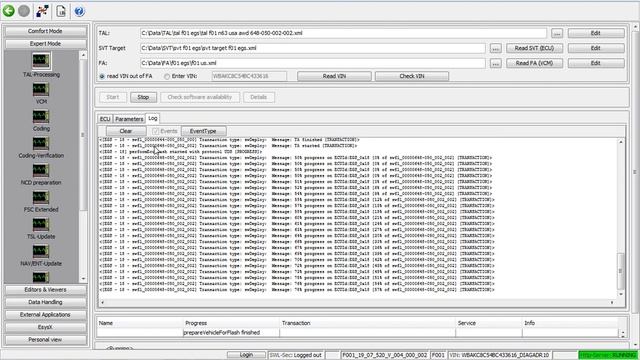This screenshot has height=360, width=640.
Task: Open EsysX section
Action: click(x=45, y=327)
